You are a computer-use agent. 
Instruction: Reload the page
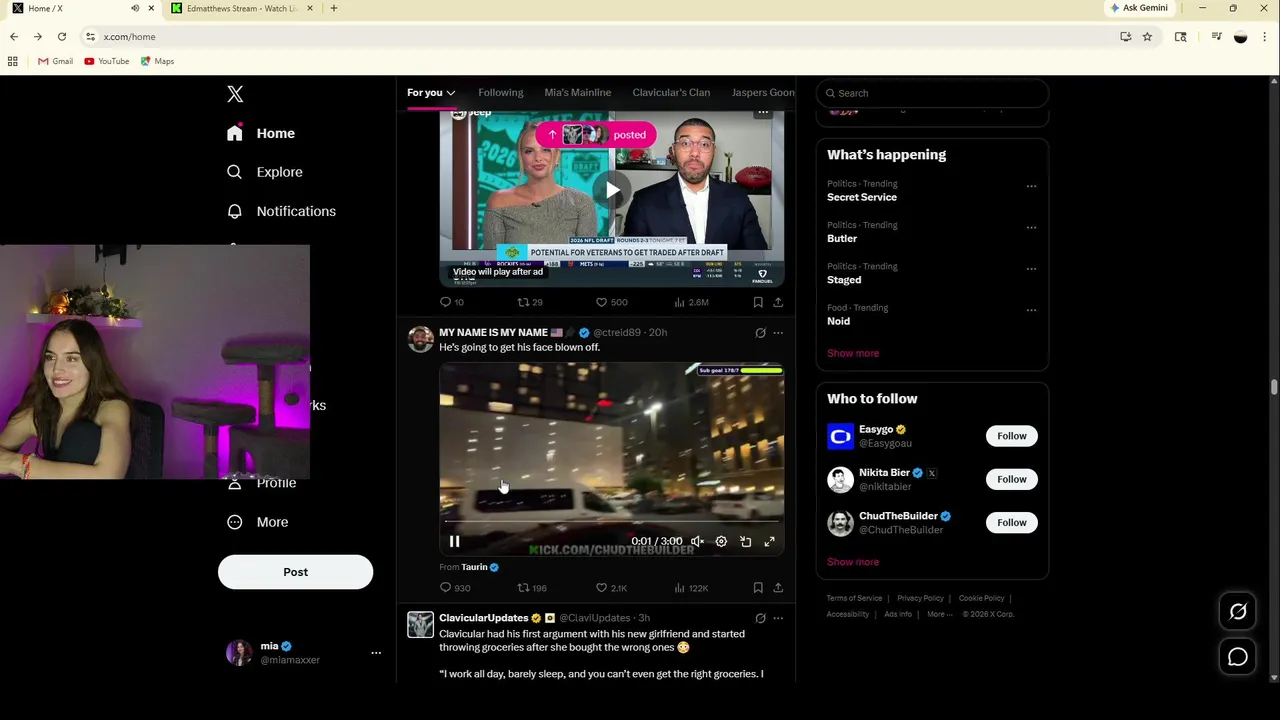click(62, 37)
